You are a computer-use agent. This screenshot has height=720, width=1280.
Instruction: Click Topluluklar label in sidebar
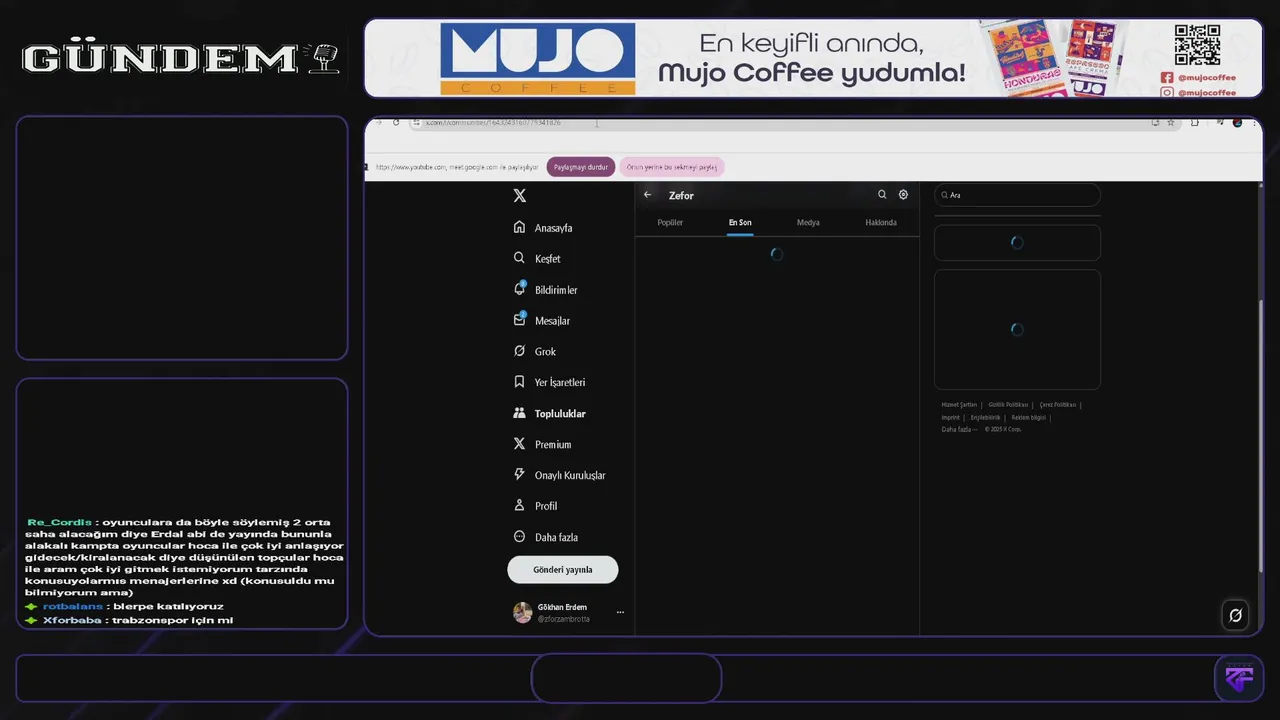(x=560, y=413)
